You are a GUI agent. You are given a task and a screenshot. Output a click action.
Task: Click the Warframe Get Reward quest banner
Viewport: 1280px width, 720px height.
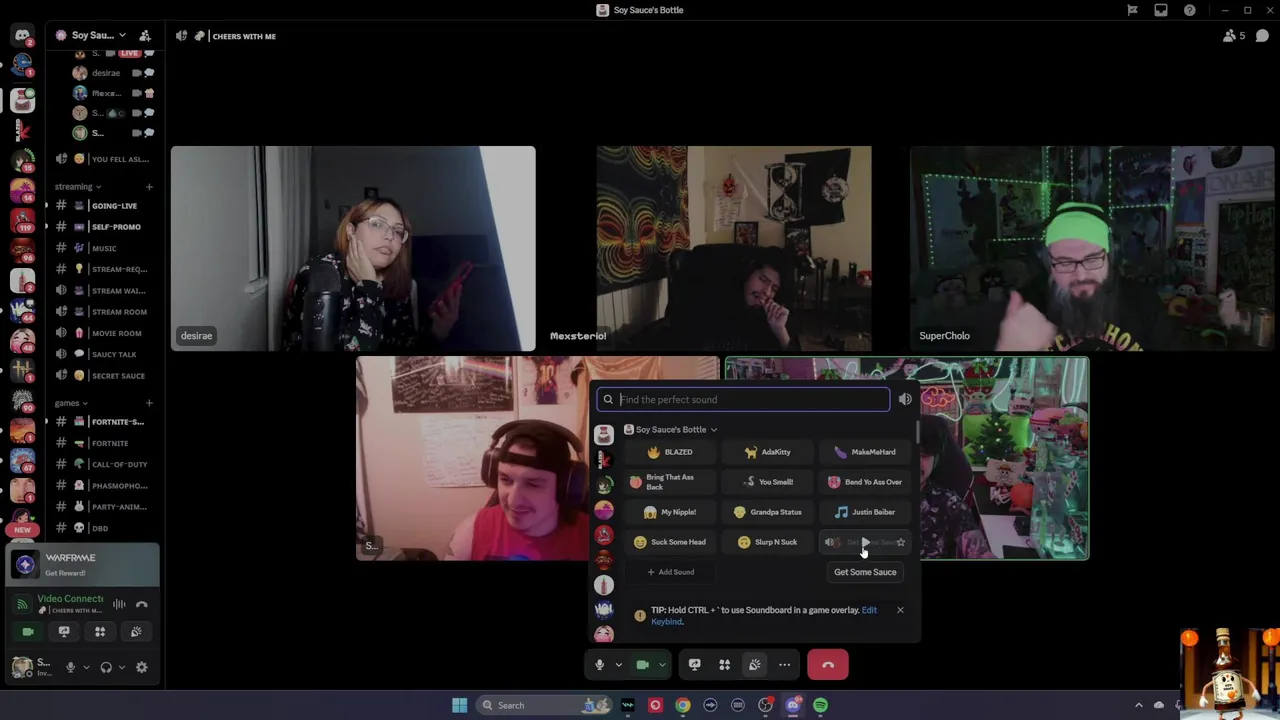(x=83, y=565)
